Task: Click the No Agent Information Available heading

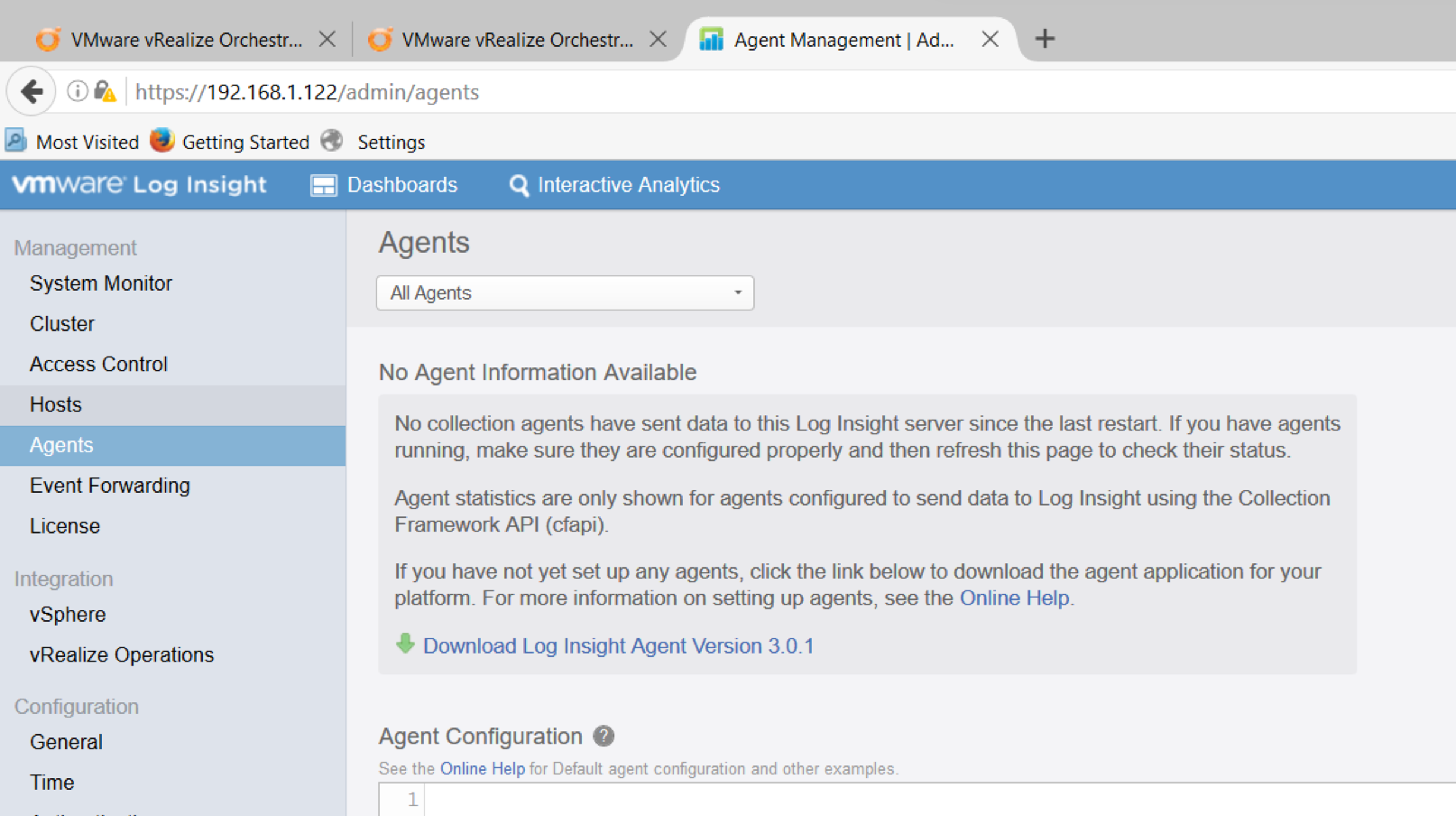Action: pyautogui.click(x=538, y=372)
